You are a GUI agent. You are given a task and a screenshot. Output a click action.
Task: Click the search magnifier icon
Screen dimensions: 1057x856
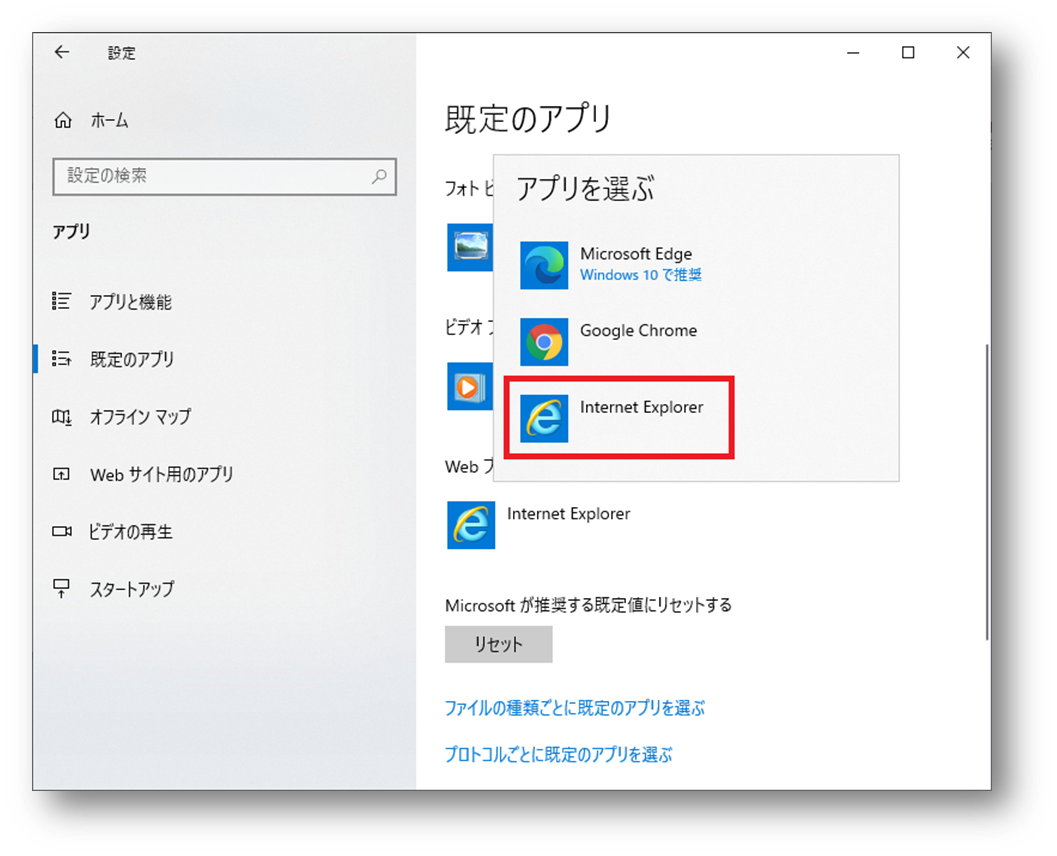tap(380, 176)
